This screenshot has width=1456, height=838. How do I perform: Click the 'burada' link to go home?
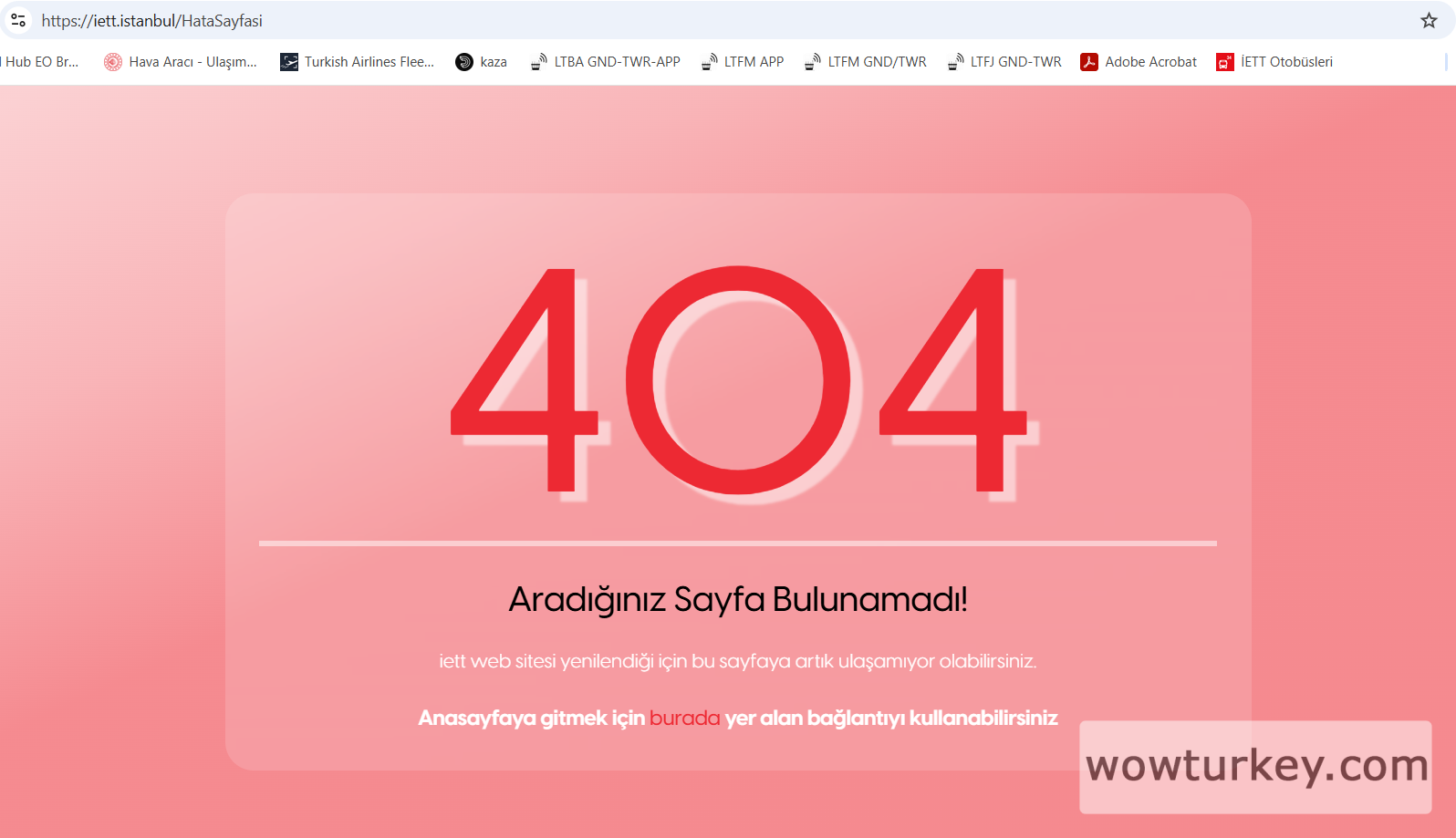pyautogui.click(x=684, y=719)
